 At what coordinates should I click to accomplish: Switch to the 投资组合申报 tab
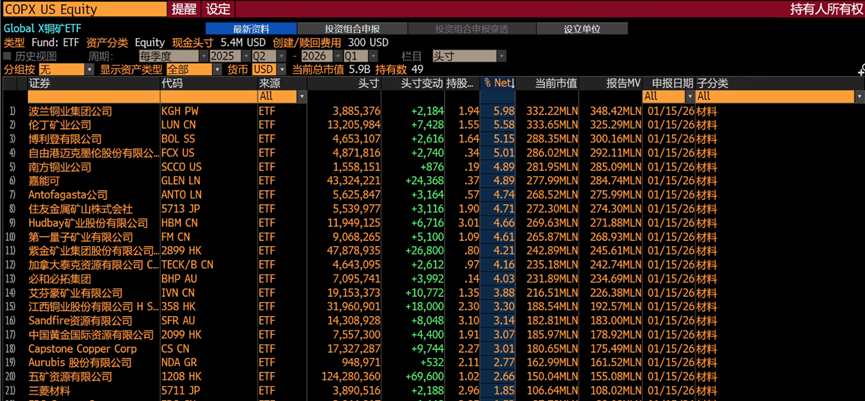tap(352, 29)
